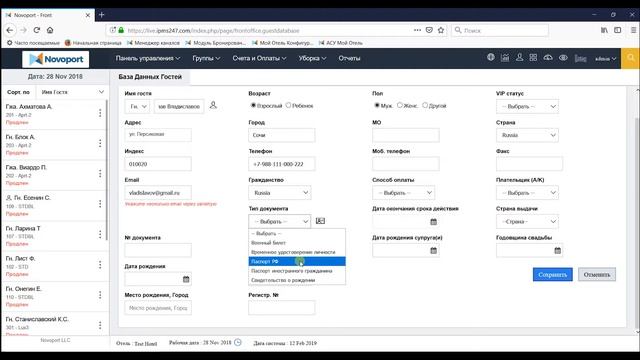Viewport: 640px width, 360px height.
Task: Click the Email input field
Action: tap(158, 193)
